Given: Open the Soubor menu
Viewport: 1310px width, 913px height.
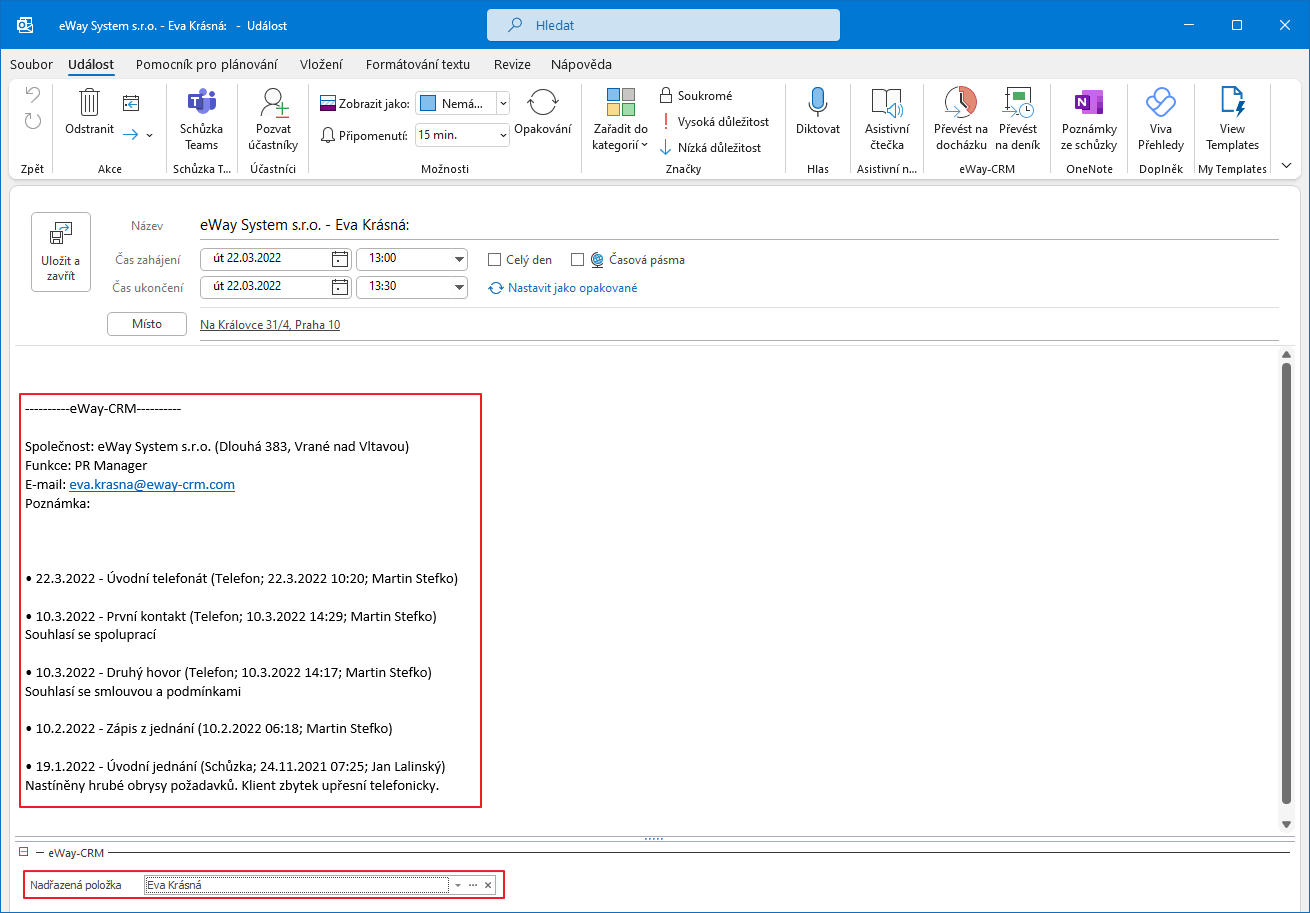Looking at the screenshot, I should pyautogui.click(x=31, y=64).
